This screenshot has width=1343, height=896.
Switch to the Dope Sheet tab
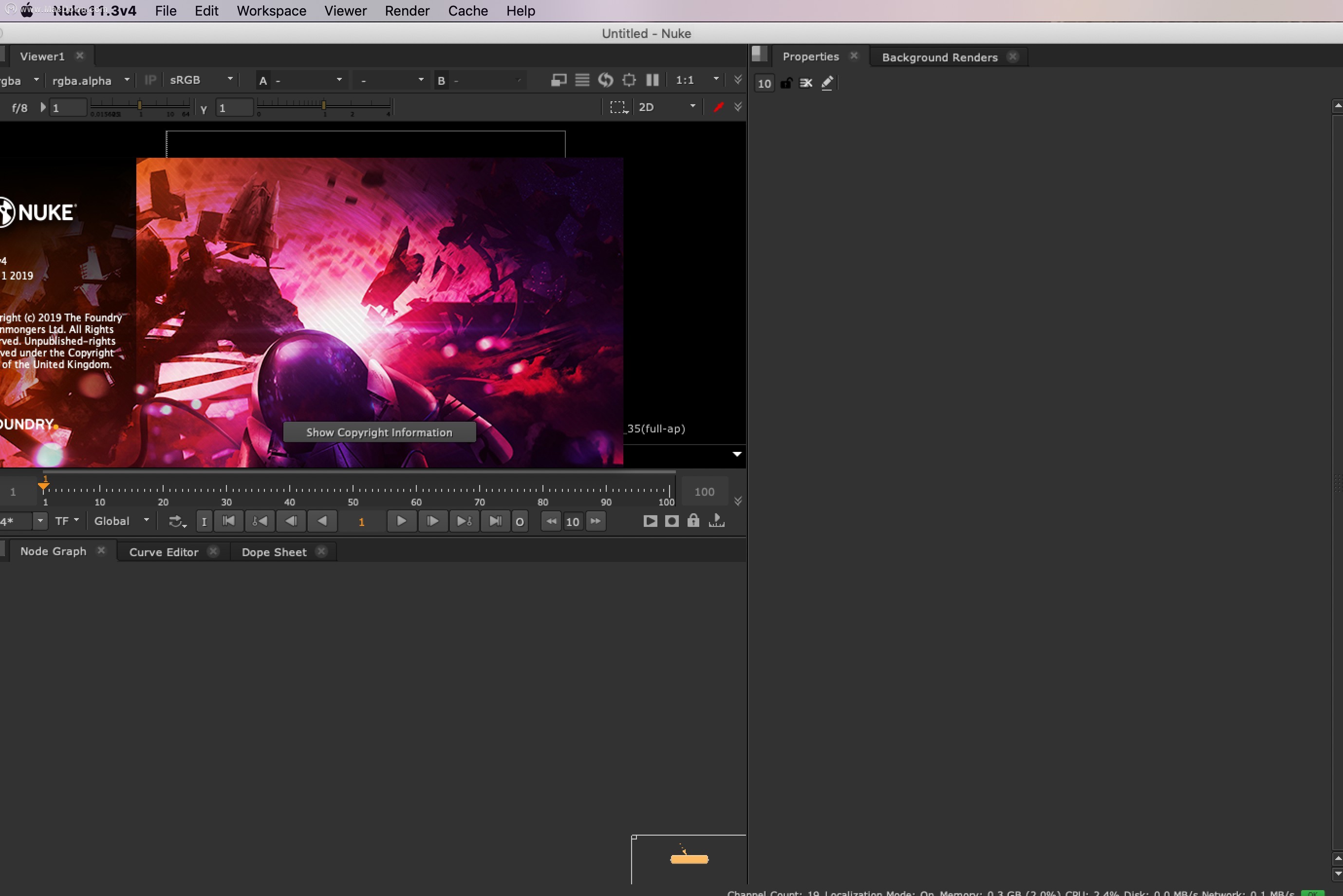pos(274,552)
